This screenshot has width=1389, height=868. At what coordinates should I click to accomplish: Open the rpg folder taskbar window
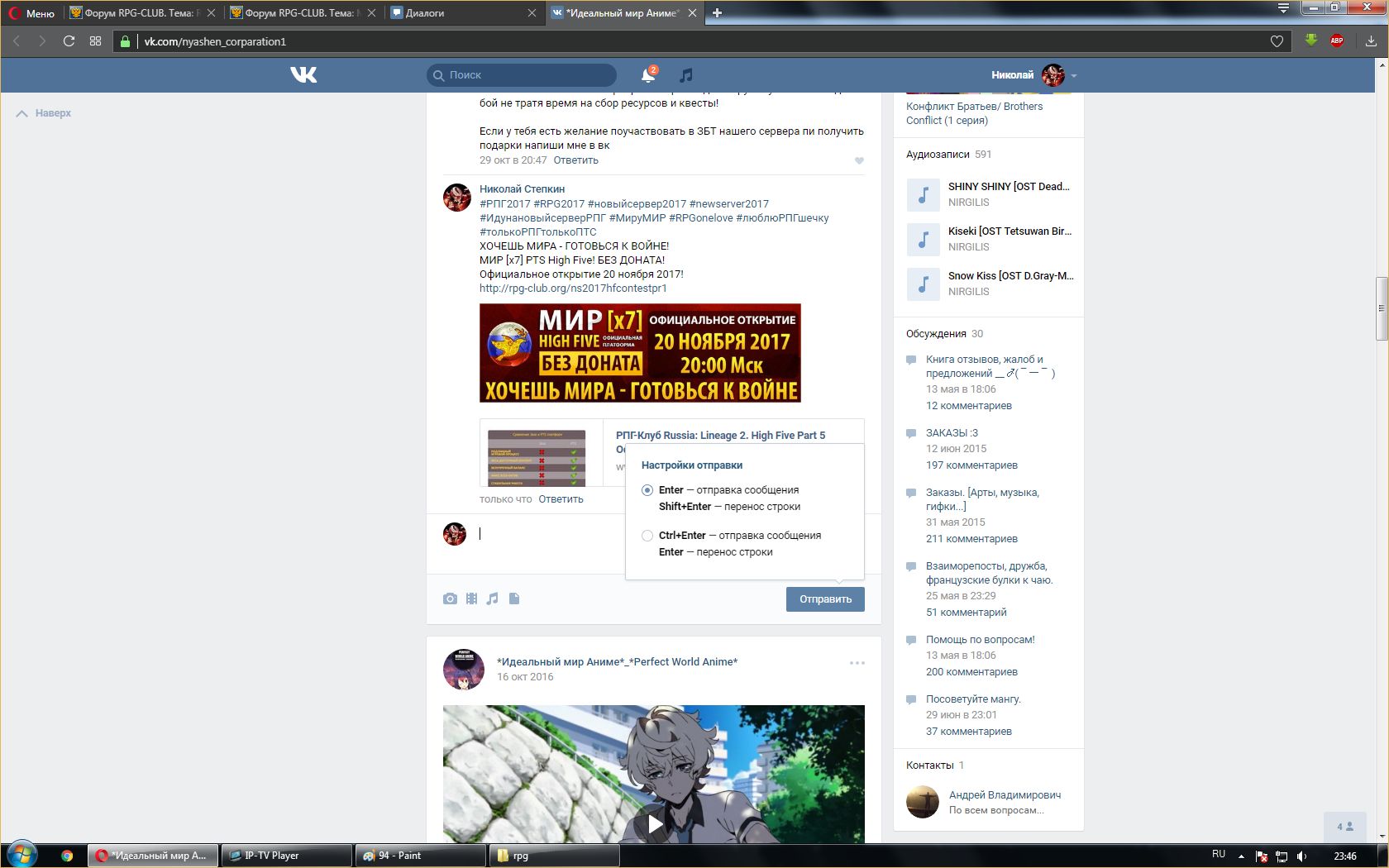tap(554, 856)
